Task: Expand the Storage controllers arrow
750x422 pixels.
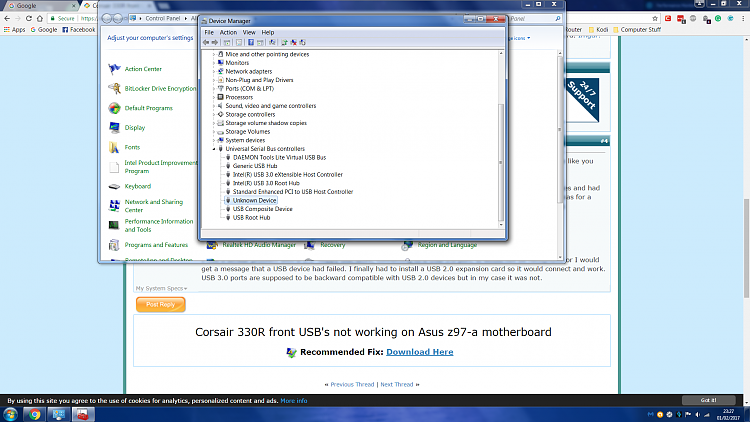Action: 214,115
